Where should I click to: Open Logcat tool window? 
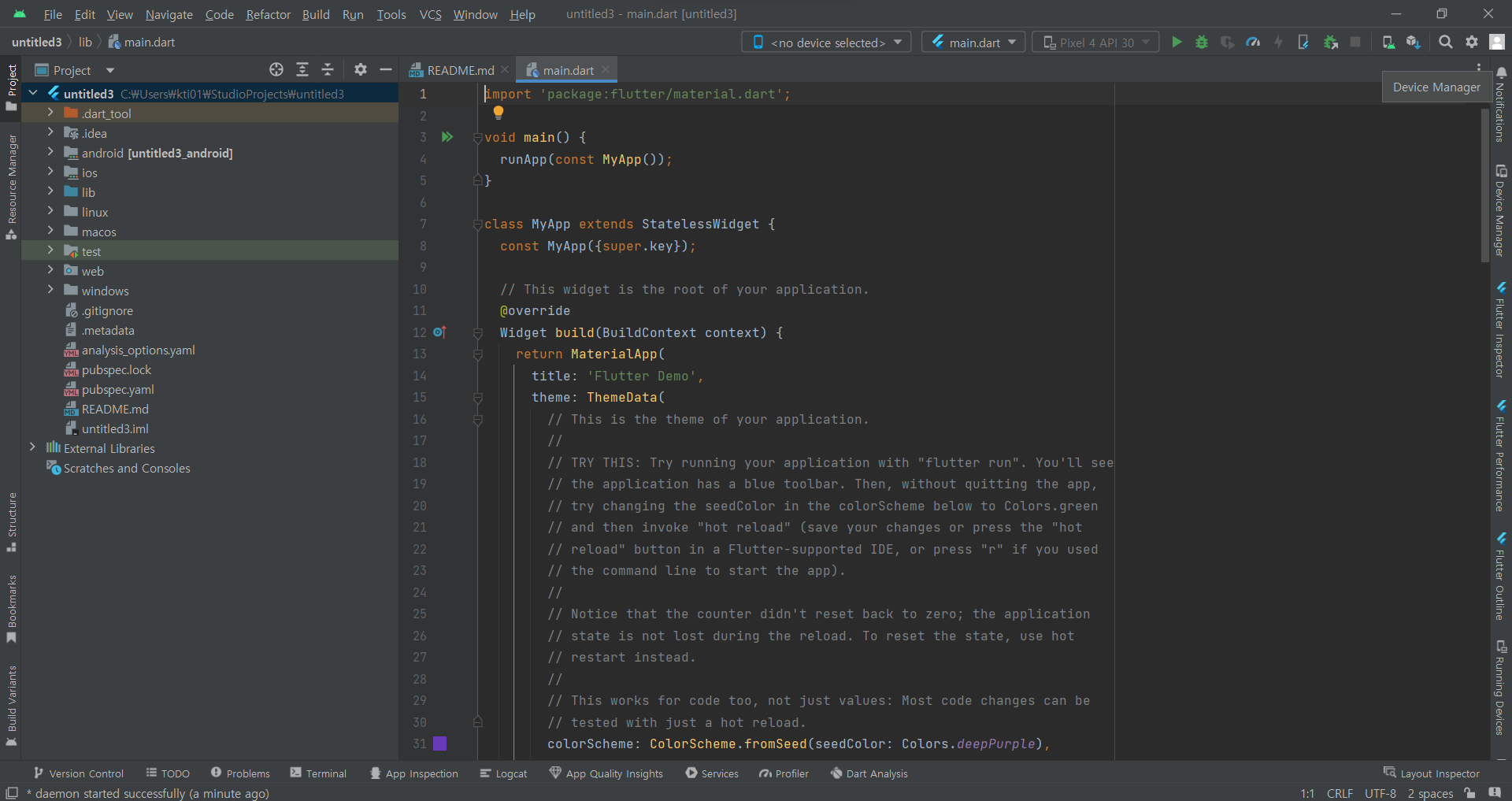504,773
